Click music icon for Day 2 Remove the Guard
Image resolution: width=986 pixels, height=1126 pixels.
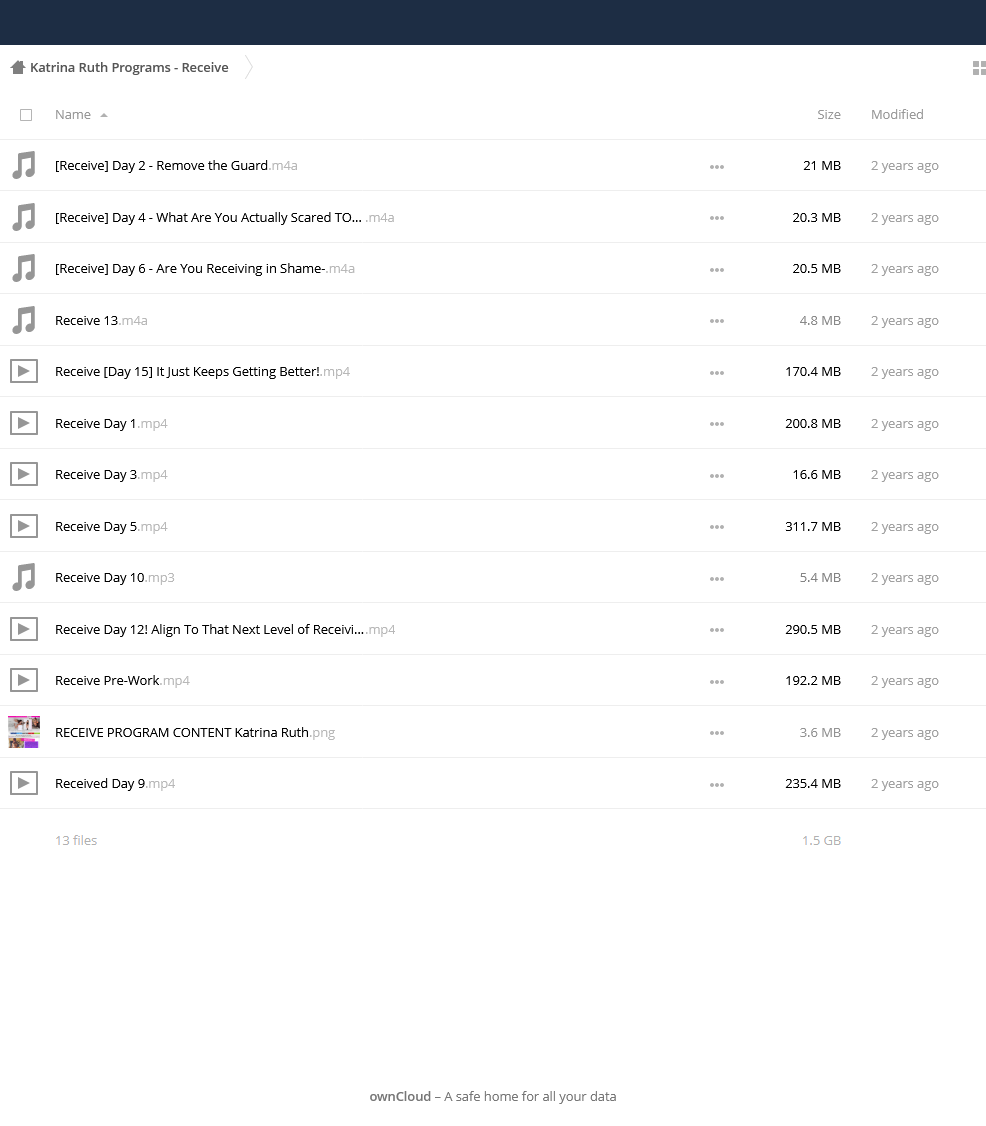coord(24,165)
